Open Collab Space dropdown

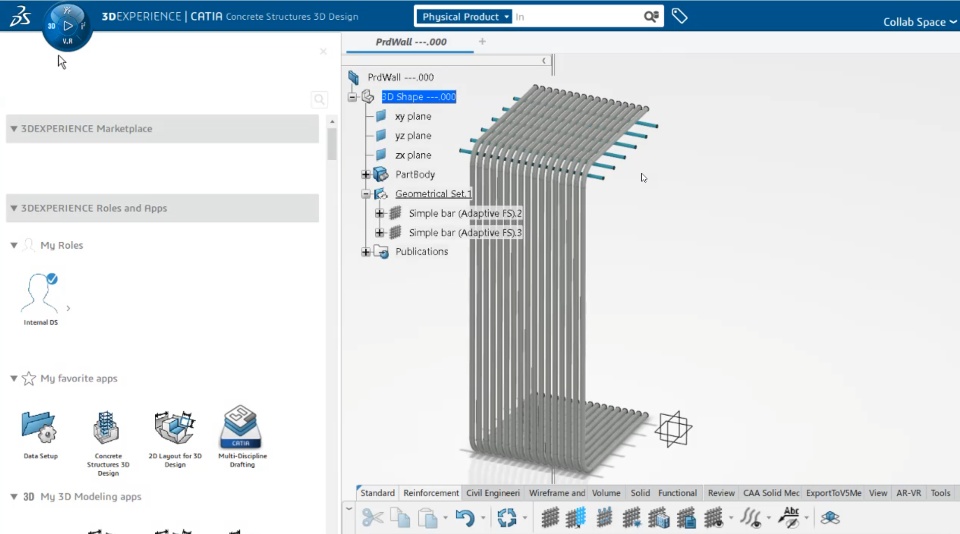(x=919, y=22)
